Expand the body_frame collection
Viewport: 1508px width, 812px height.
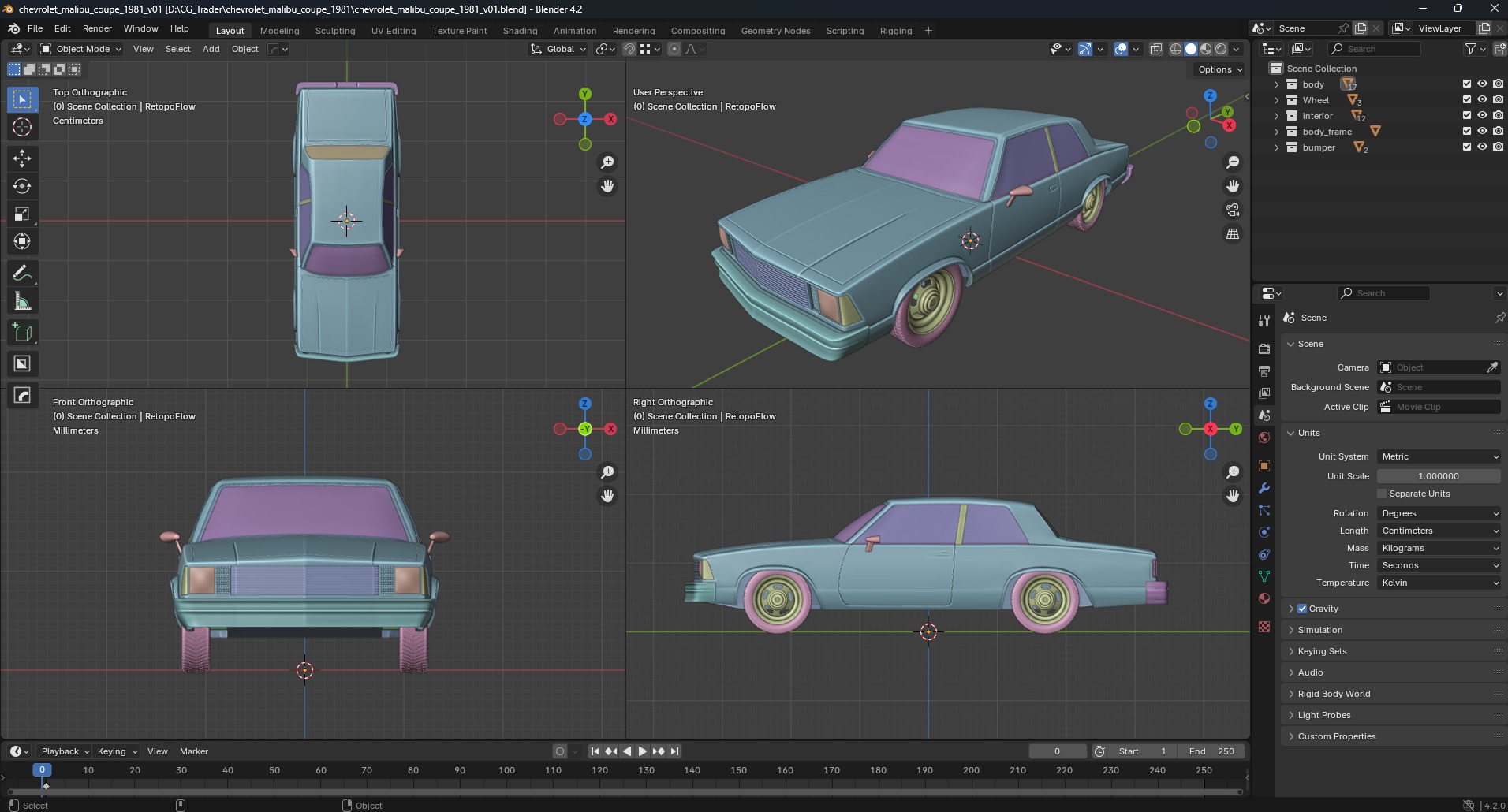[1276, 132]
